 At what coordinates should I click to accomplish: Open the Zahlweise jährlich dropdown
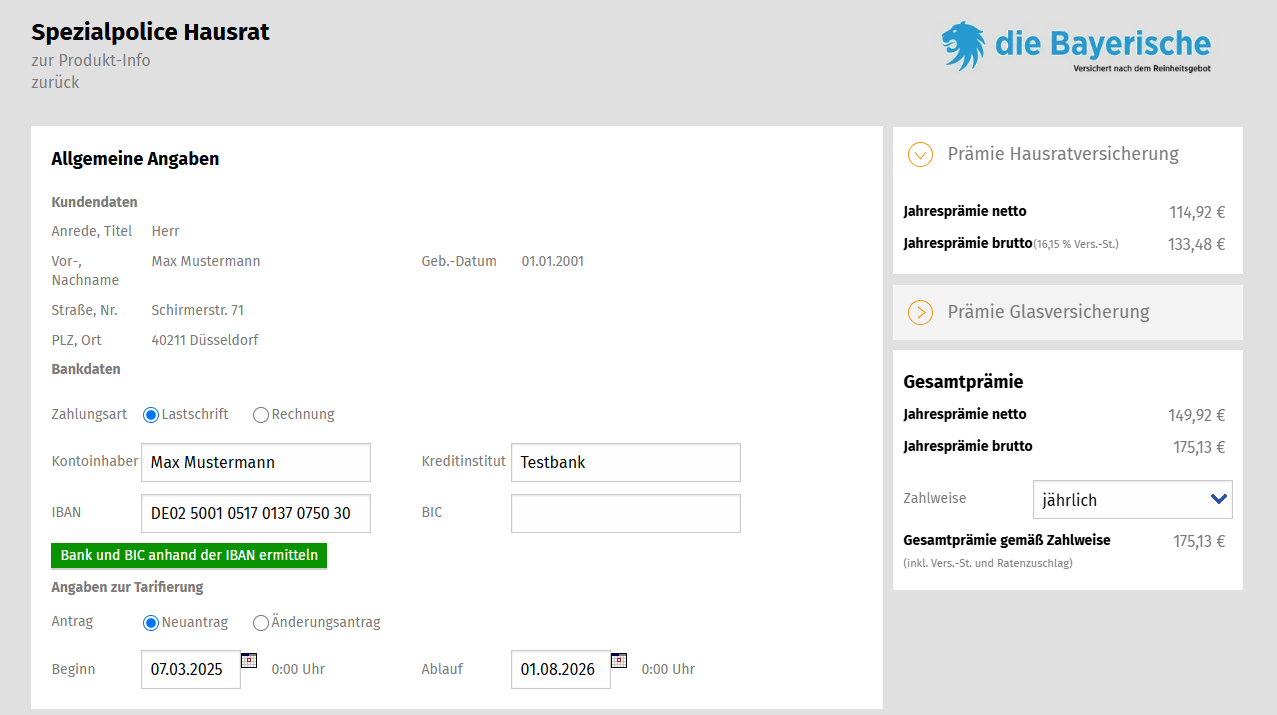pyautogui.click(x=1132, y=500)
